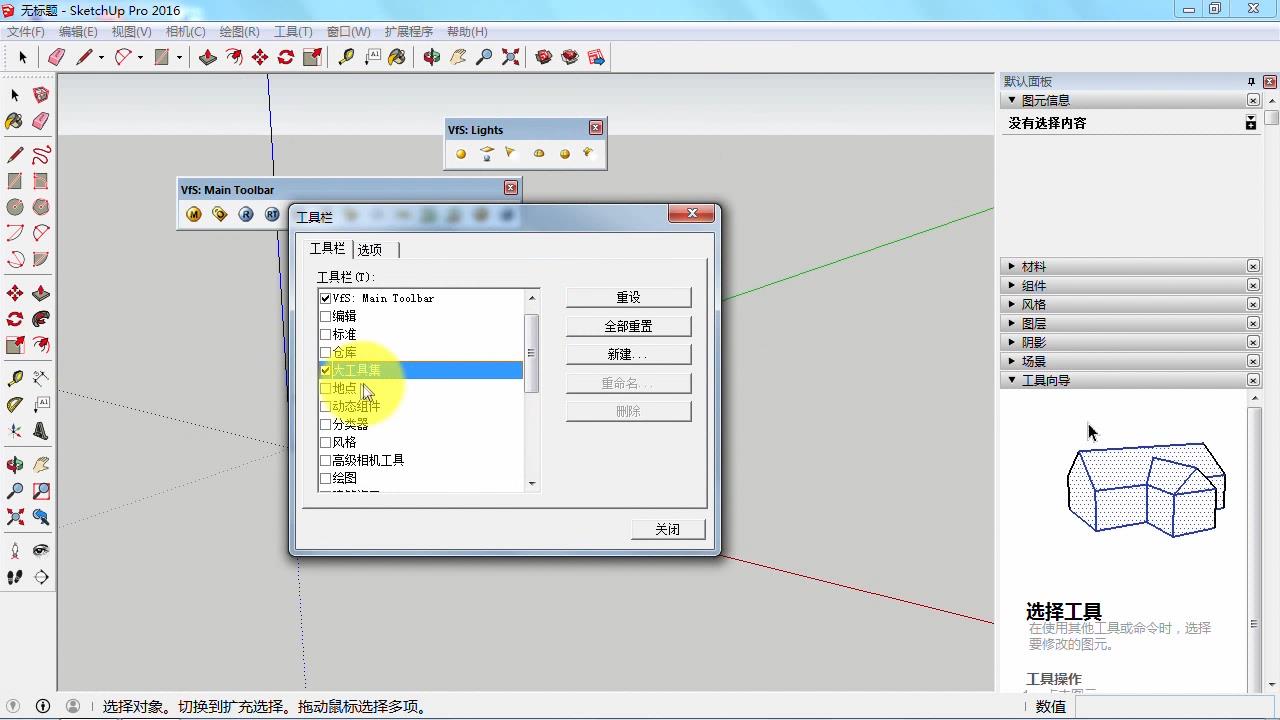Image resolution: width=1280 pixels, height=720 pixels.
Task: Click the 数值 measurements input box
Action: (x=1172, y=706)
